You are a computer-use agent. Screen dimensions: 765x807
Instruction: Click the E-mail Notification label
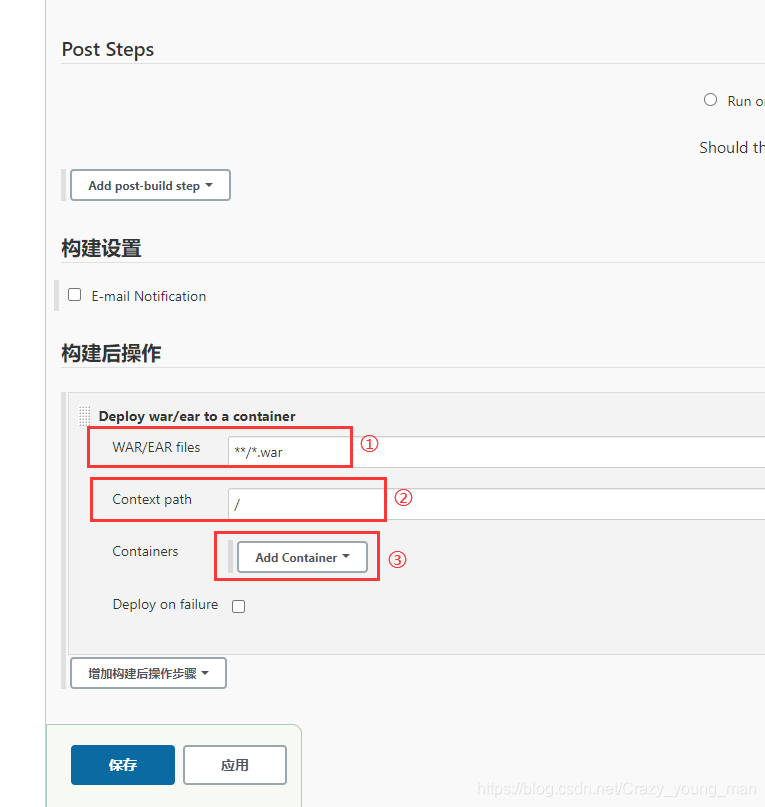(149, 296)
